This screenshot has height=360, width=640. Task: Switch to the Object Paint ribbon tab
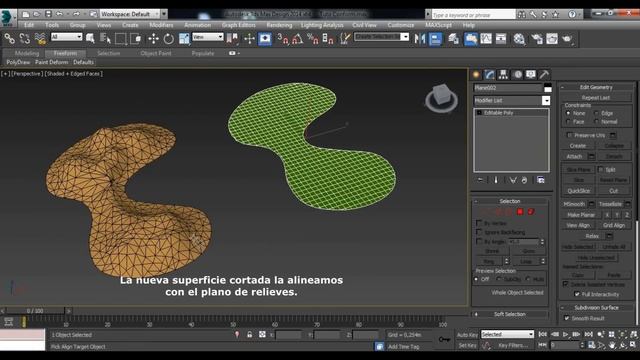point(156,53)
